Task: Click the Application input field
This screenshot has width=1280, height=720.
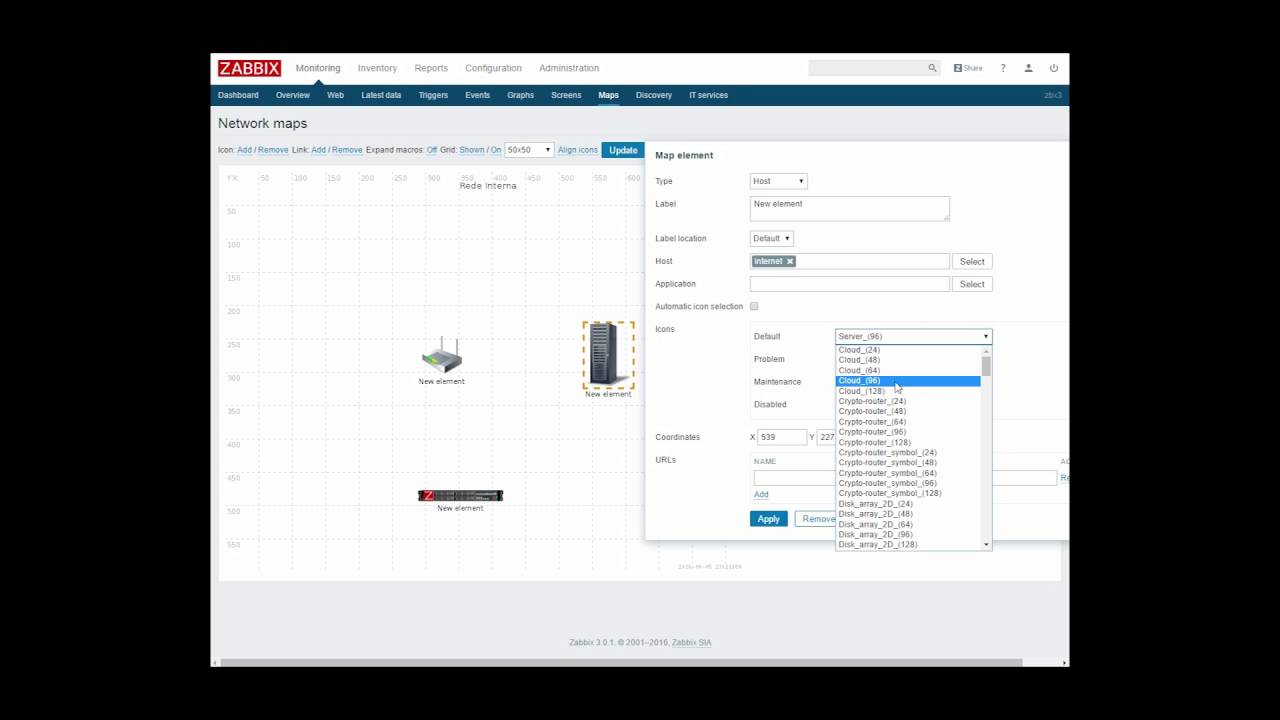Action: 850,284
